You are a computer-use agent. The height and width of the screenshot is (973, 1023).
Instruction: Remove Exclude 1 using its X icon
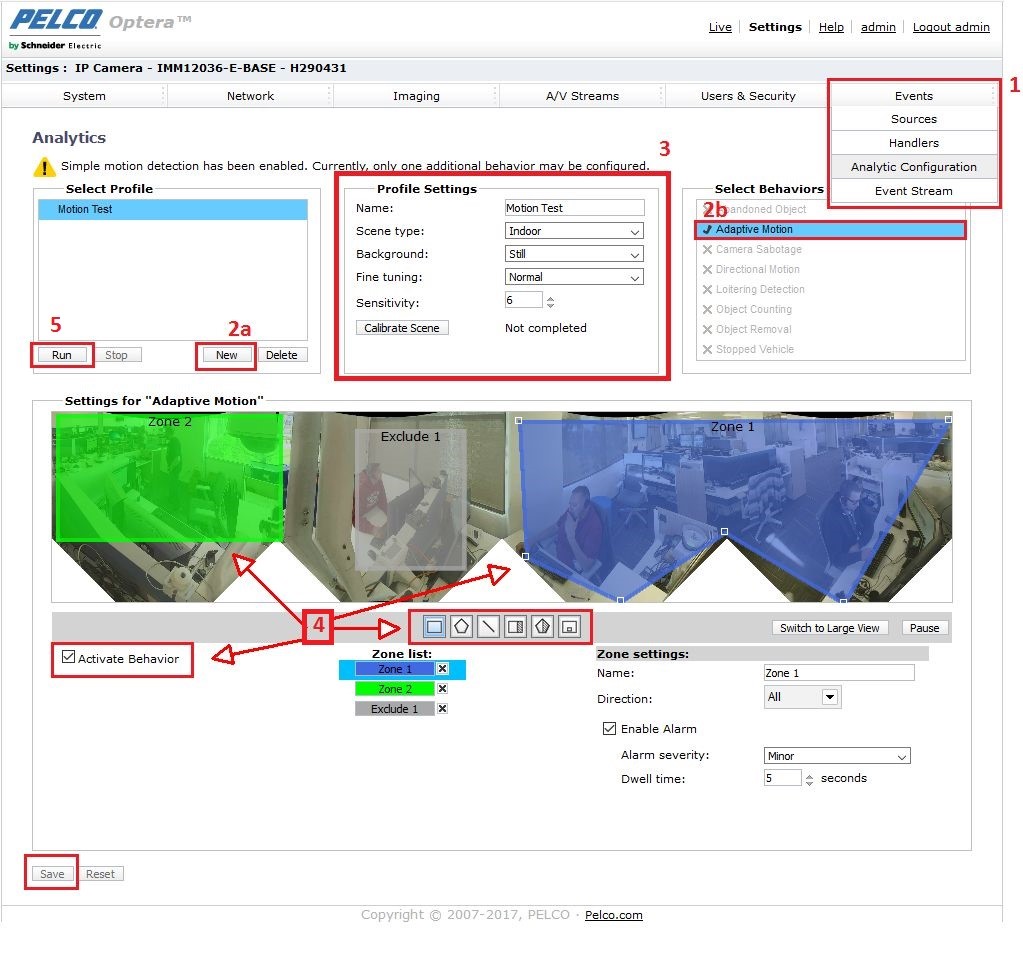tap(442, 709)
